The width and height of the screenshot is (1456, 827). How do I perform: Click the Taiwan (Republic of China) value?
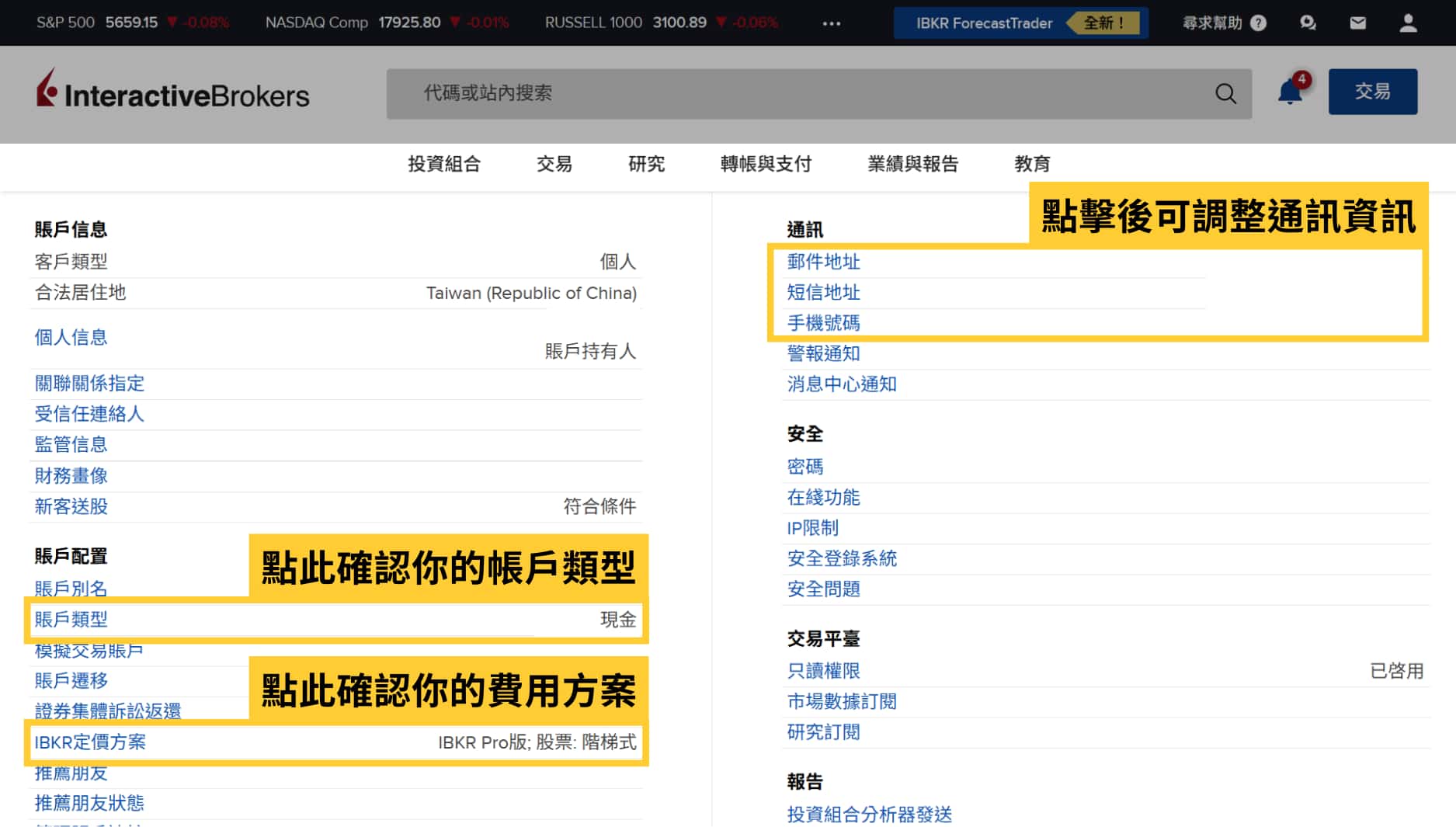(531, 294)
